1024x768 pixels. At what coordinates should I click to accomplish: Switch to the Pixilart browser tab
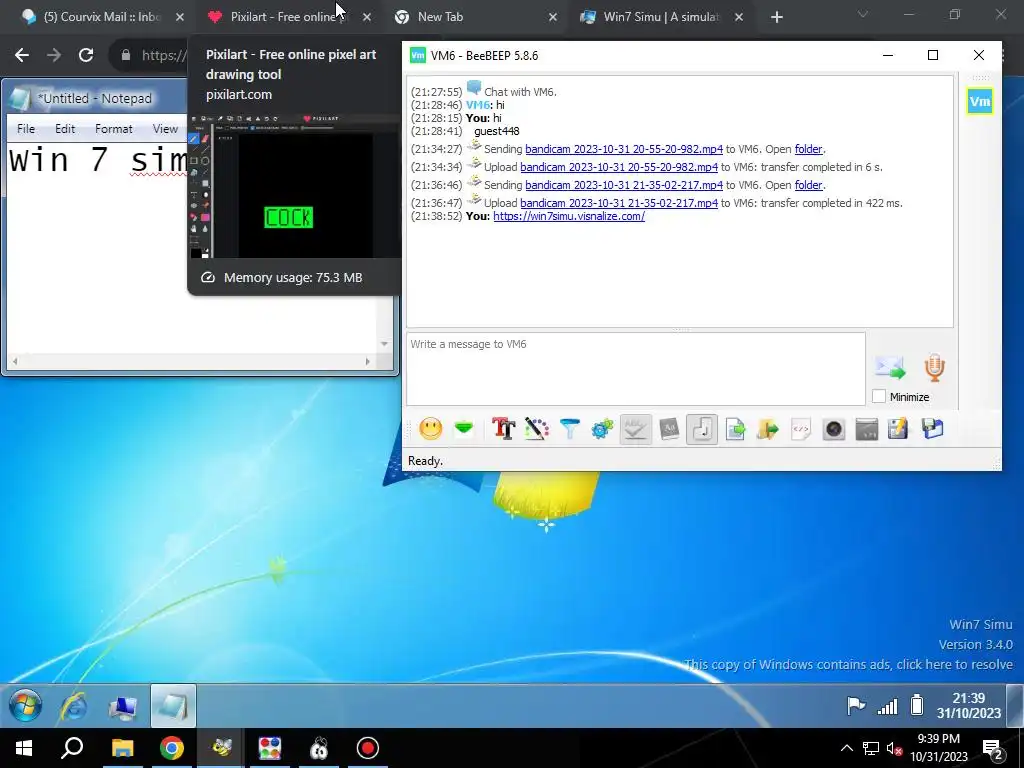281,17
